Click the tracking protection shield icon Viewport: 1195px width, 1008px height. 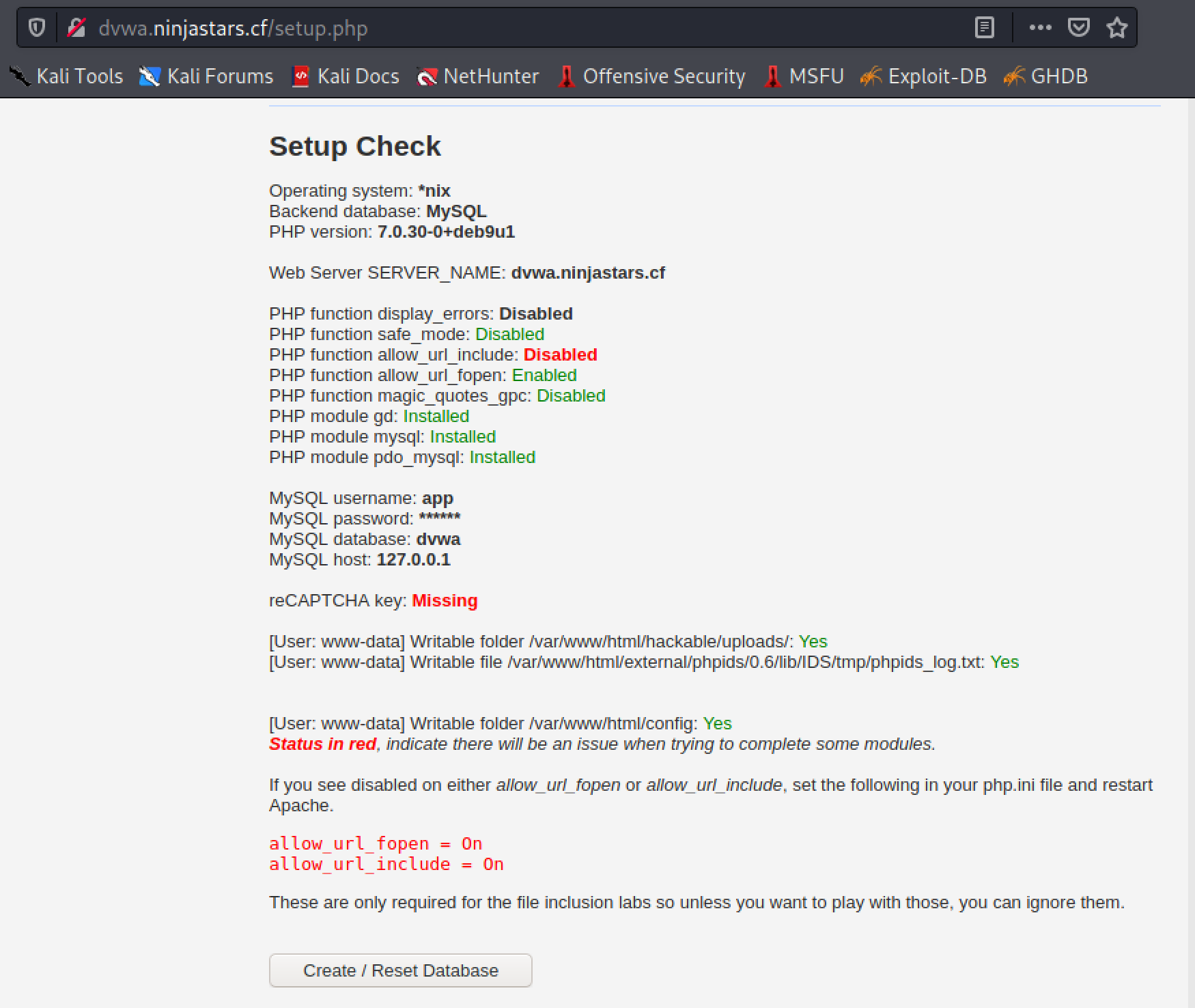point(37,28)
